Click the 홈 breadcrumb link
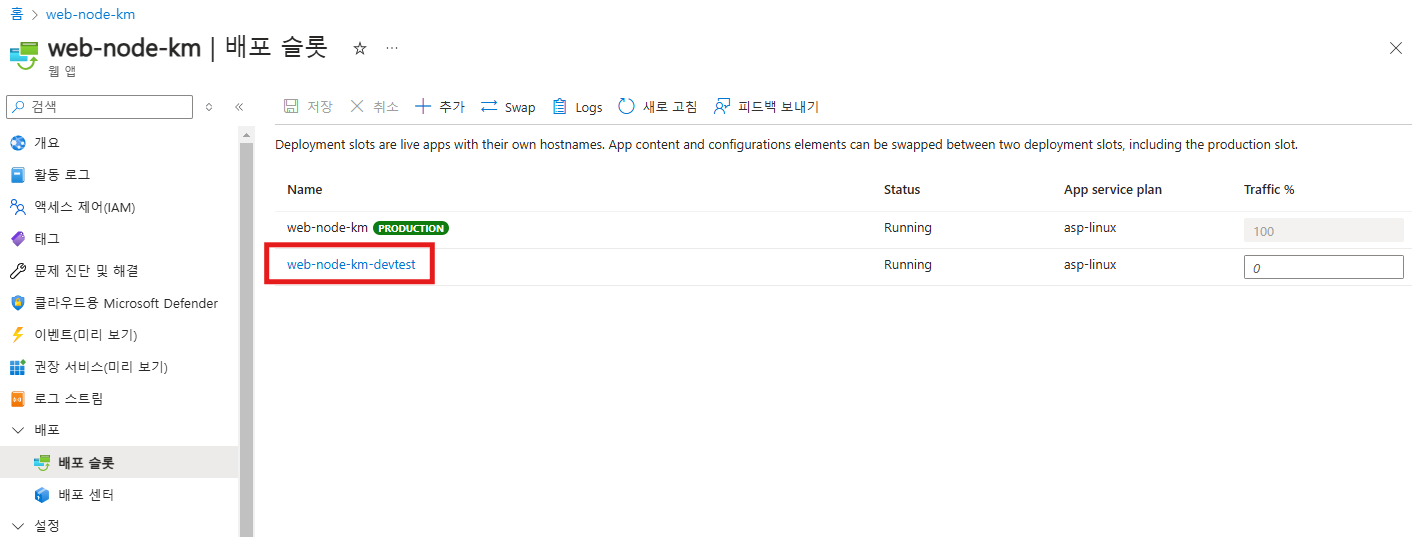 pos(16,14)
